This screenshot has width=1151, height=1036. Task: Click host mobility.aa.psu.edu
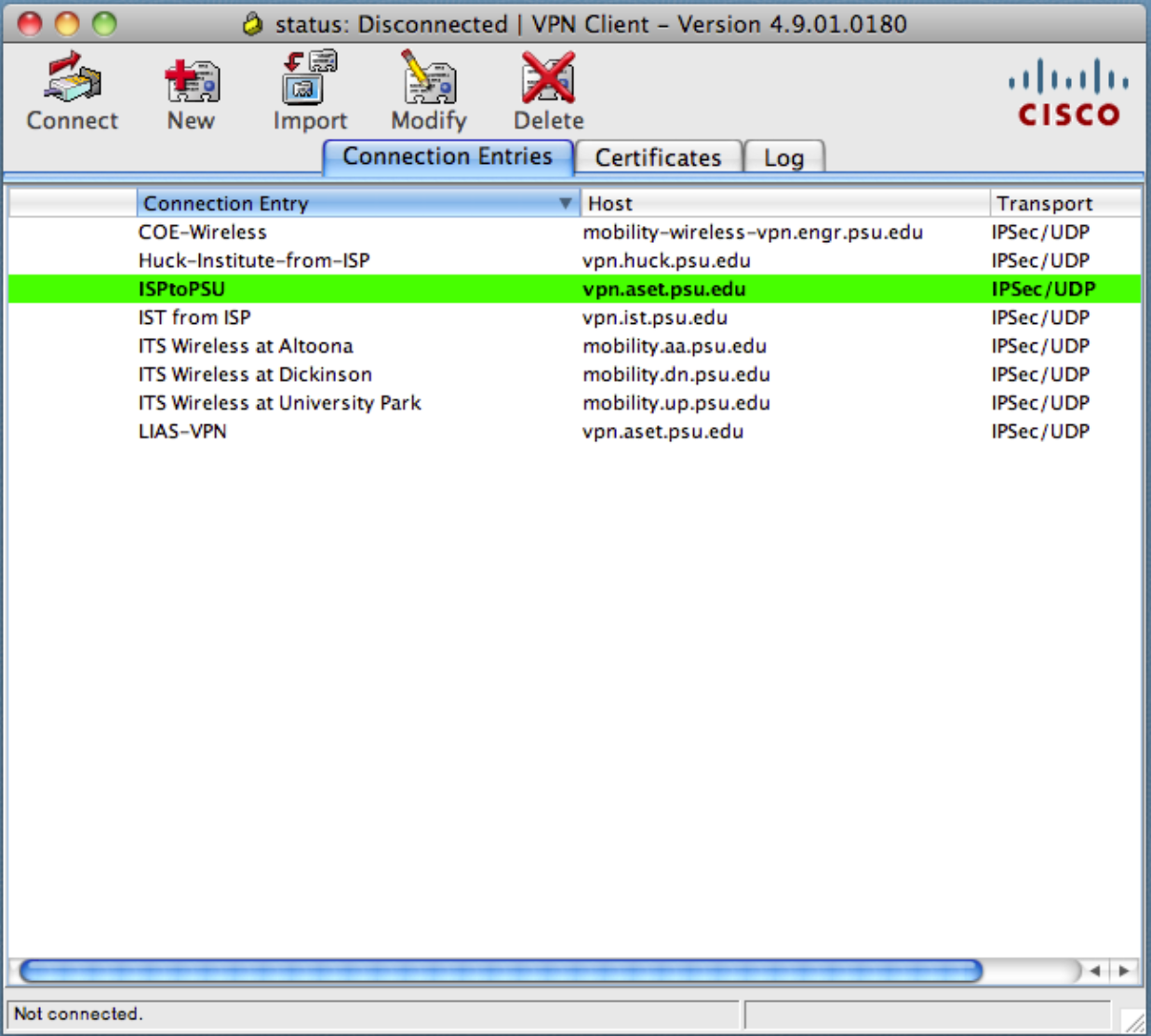pyautogui.click(x=675, y=346)
